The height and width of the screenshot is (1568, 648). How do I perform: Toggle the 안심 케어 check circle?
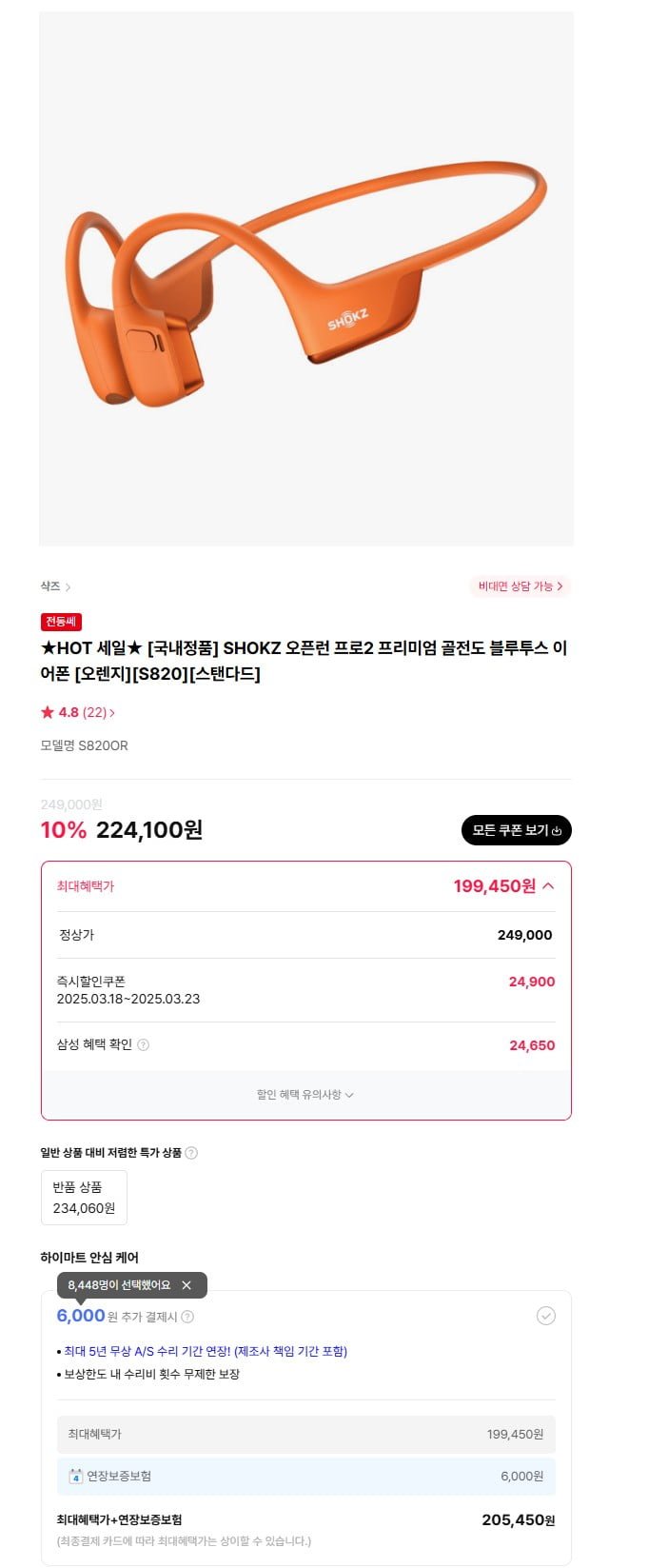click(546, 1316)
